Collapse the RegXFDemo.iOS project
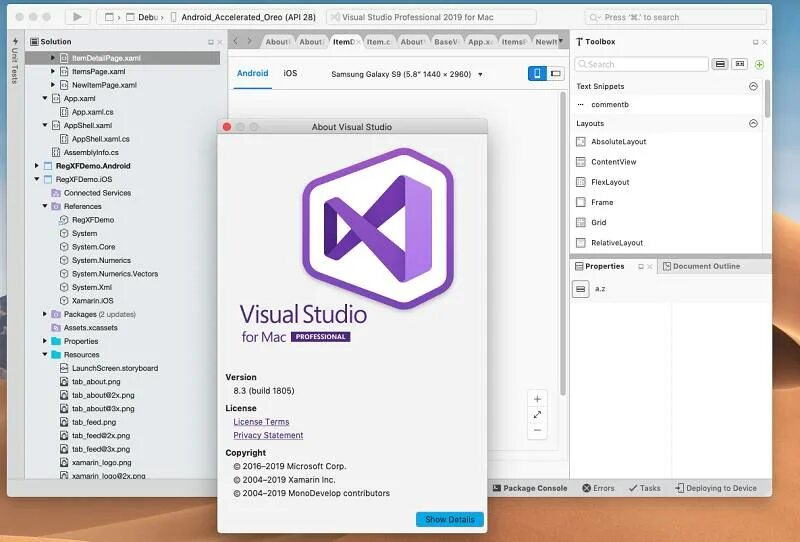This screenshot has height=542, width=800. (37, 179)
